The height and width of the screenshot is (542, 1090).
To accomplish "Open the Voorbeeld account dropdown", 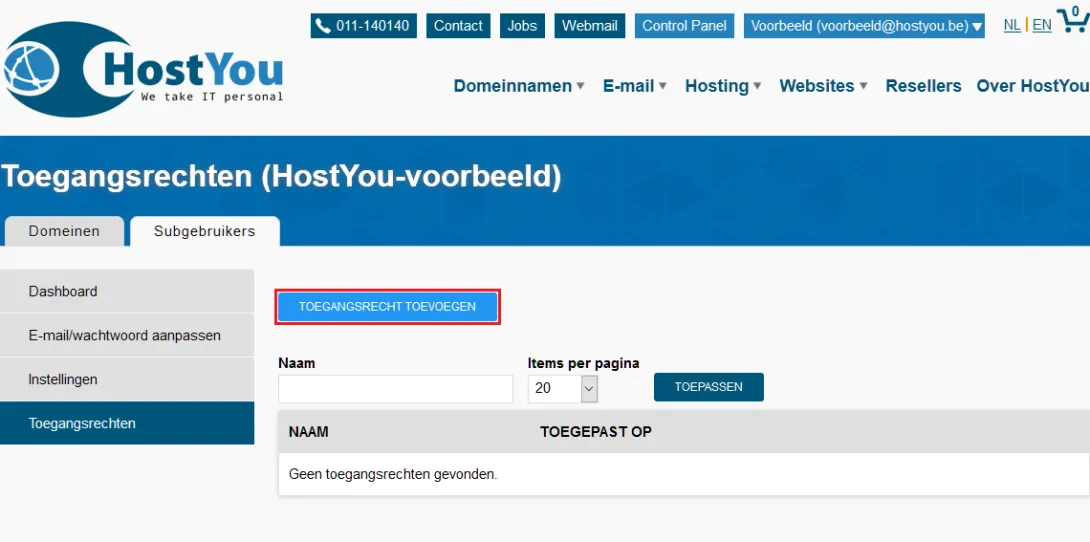I will pos(865,26).
